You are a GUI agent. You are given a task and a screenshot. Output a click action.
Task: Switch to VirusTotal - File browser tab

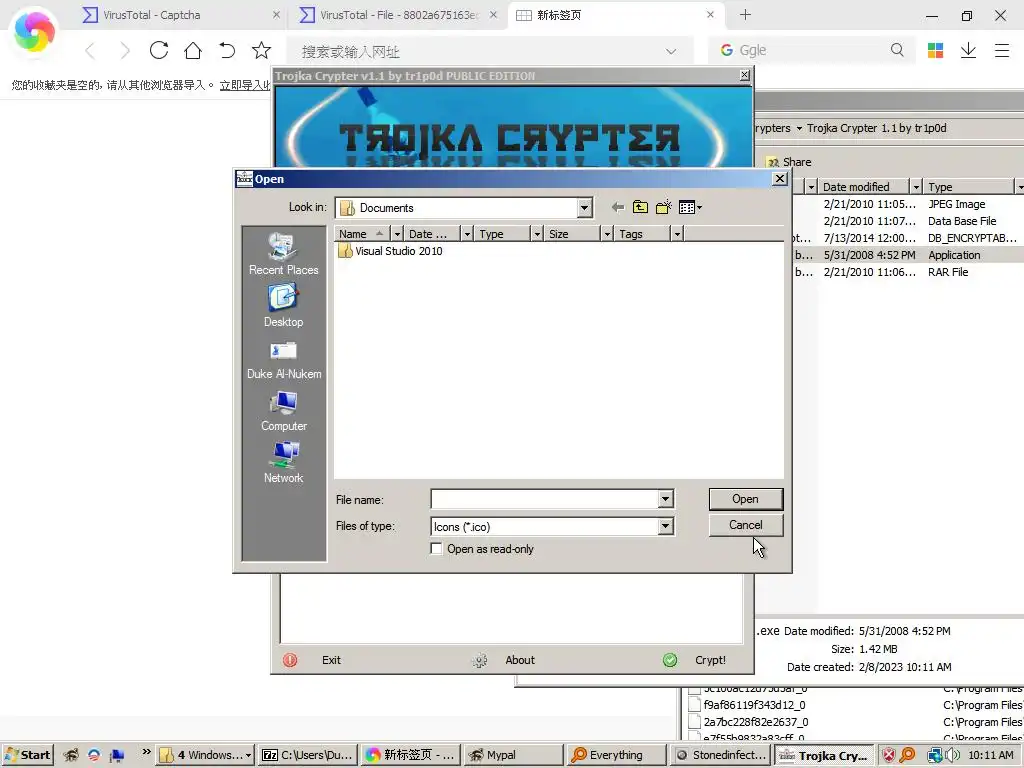tap(398, 15)
